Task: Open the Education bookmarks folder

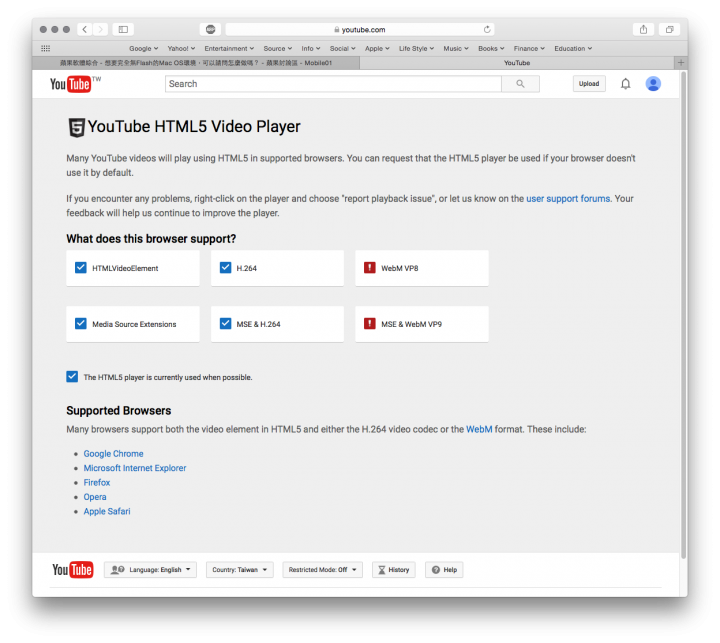Action: 573,48
